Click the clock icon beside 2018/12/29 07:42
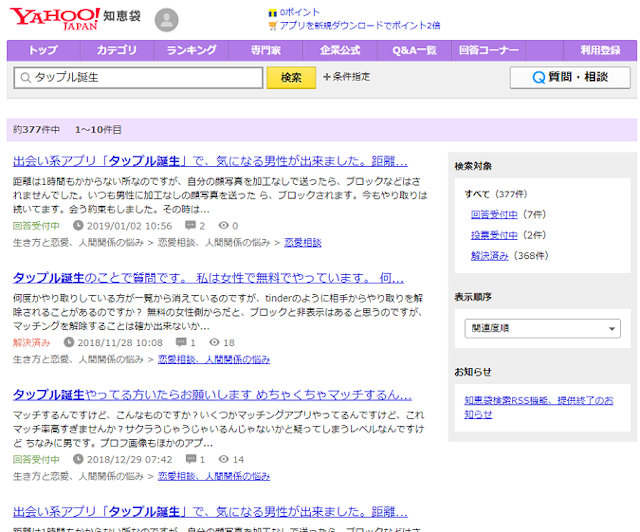 (x=78, y=459)
